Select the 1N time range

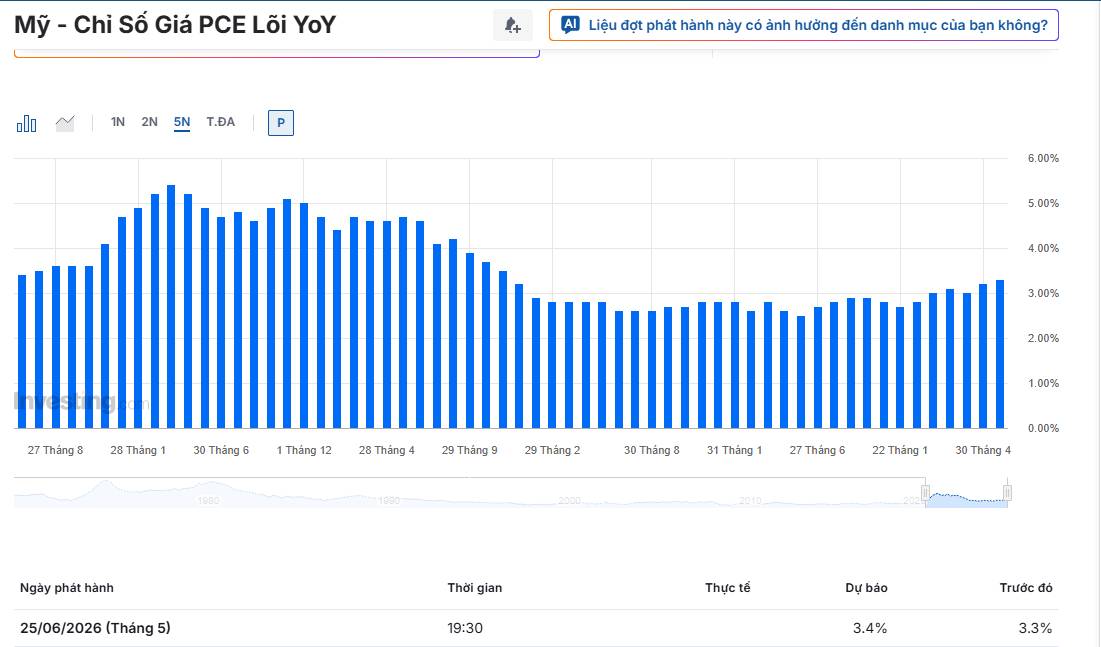point(118,122)
